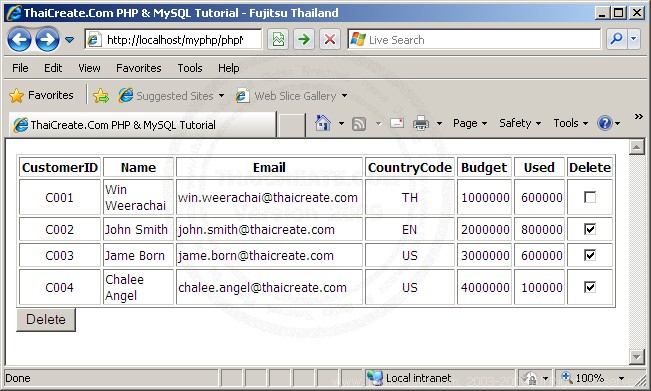The image size is (651, 391).
Task: Click the page icon in address bar
Action: [94, 40]
